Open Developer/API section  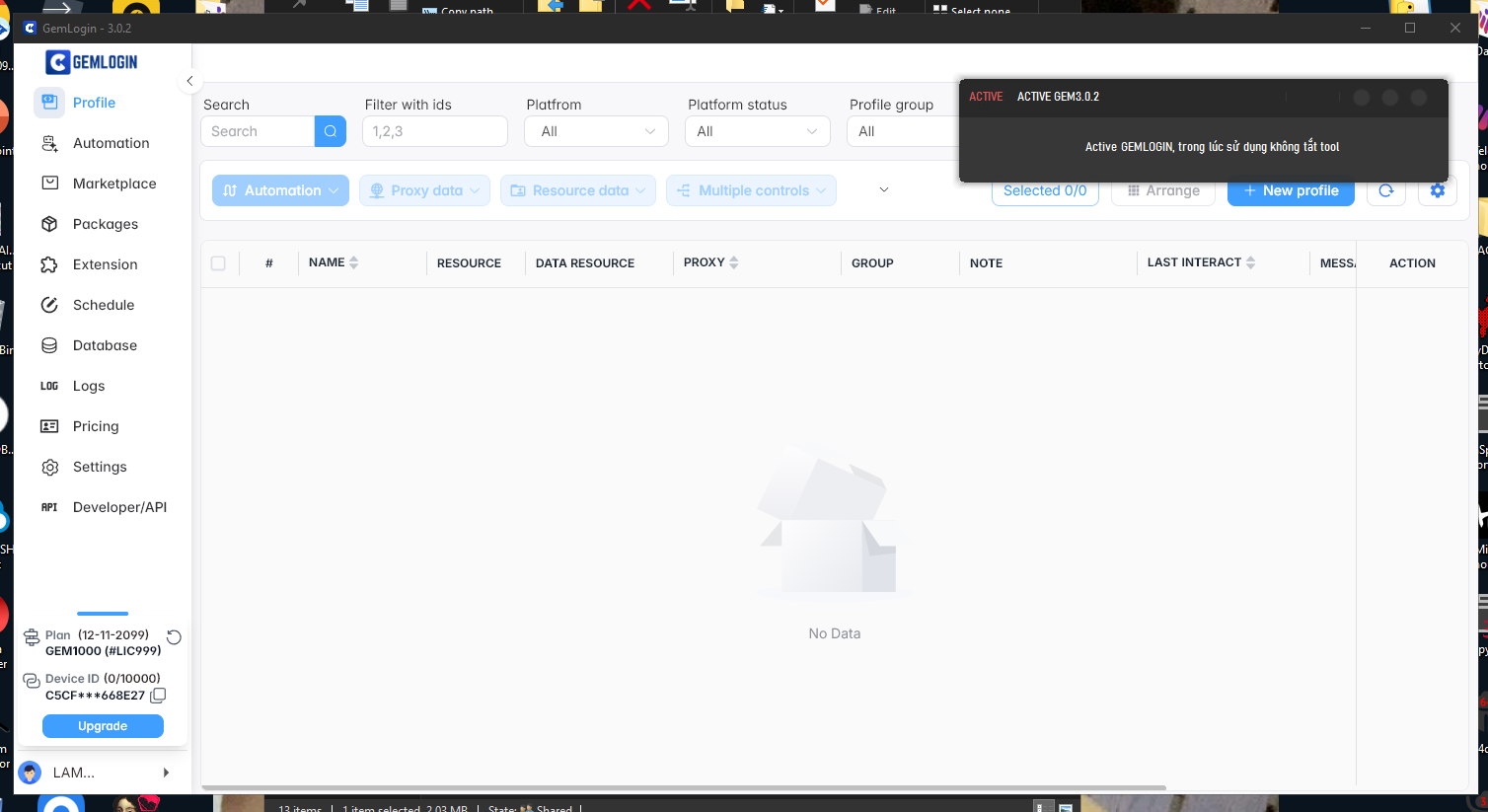[119, 507]
